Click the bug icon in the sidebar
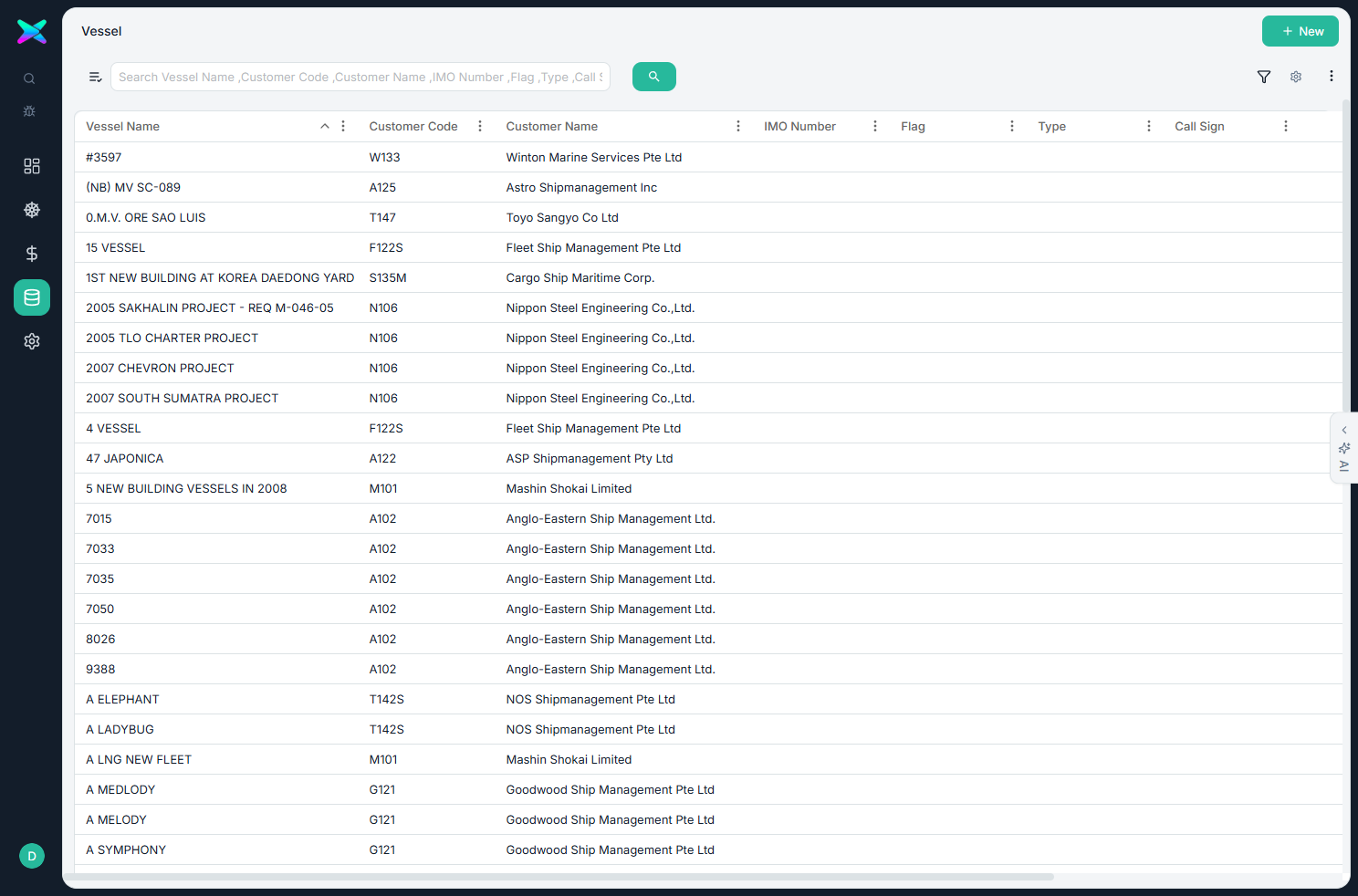The height and width of the screenshot is (896, 1358). [x=29, y=111]
